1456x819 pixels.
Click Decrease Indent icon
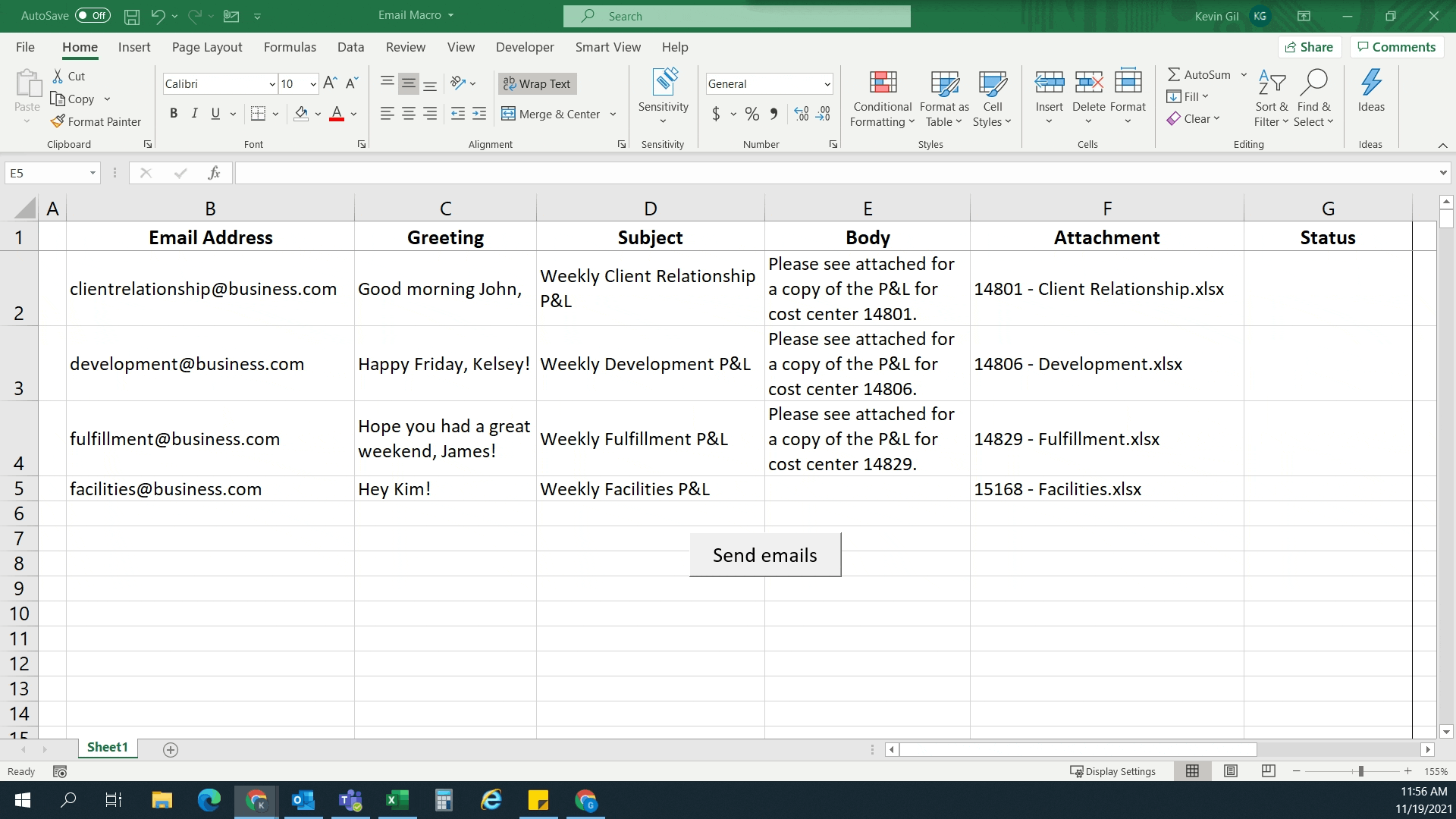pos(458,114)
